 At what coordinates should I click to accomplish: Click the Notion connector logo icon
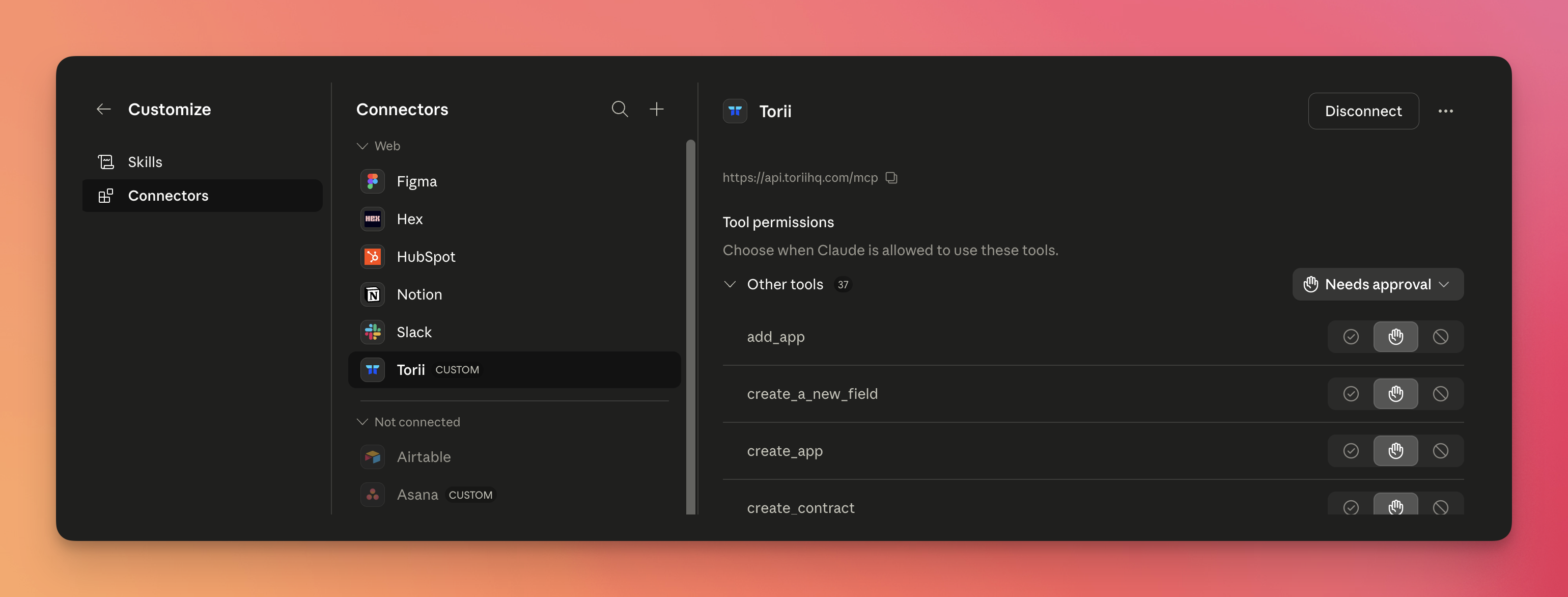(x=373, y=295)
